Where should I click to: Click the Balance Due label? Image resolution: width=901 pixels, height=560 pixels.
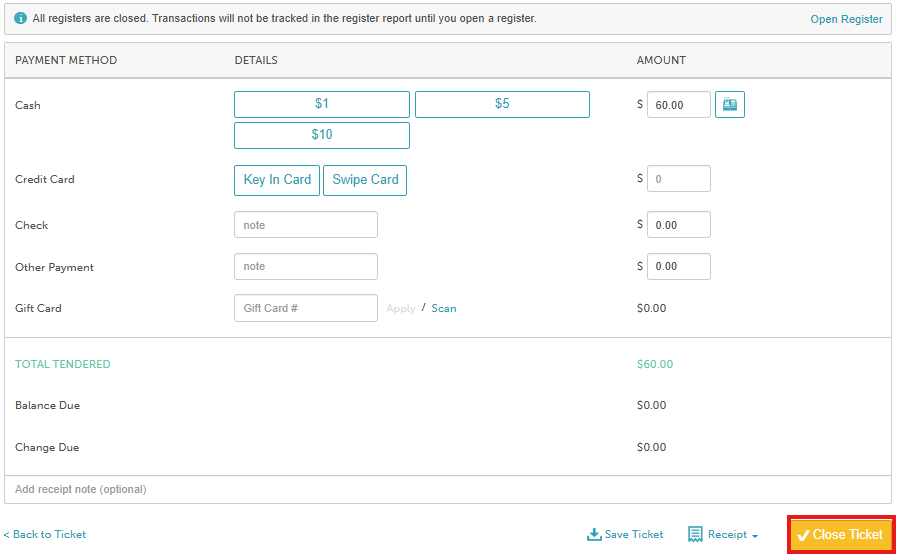point(47,405)
